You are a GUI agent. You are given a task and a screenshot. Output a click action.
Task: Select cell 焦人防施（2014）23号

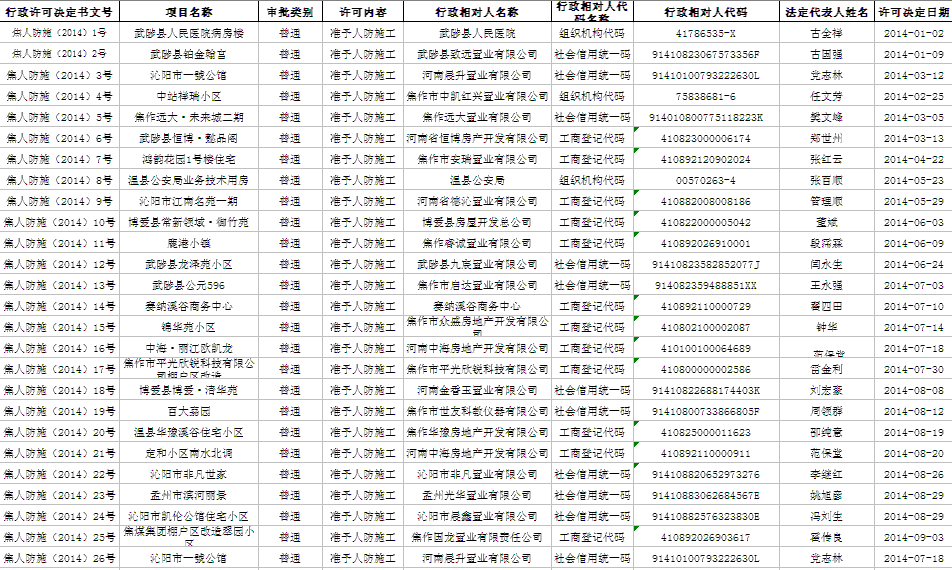(x=59, y=495)
